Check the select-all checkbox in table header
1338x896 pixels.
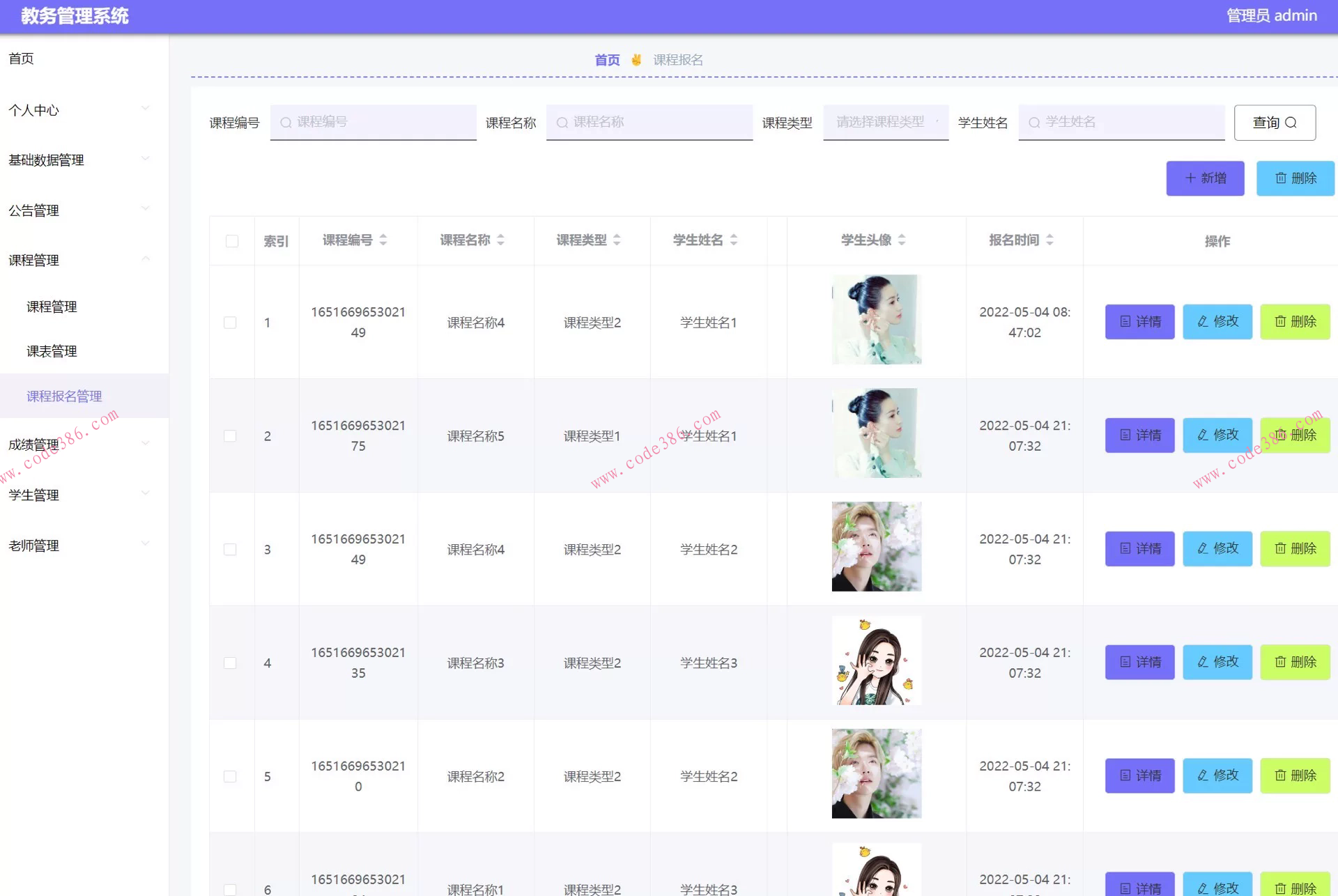click(x=231, y=240)
